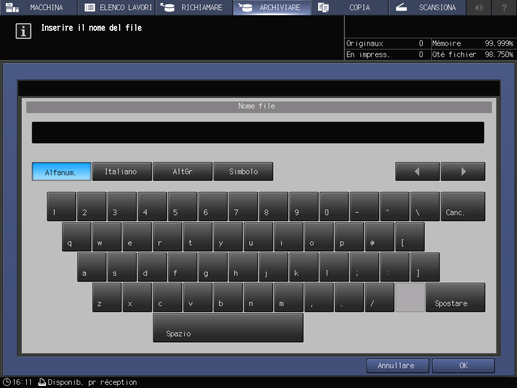Tap the 5 key
Image resolution: width=517 pixels, height=388 pixels.
183,206
